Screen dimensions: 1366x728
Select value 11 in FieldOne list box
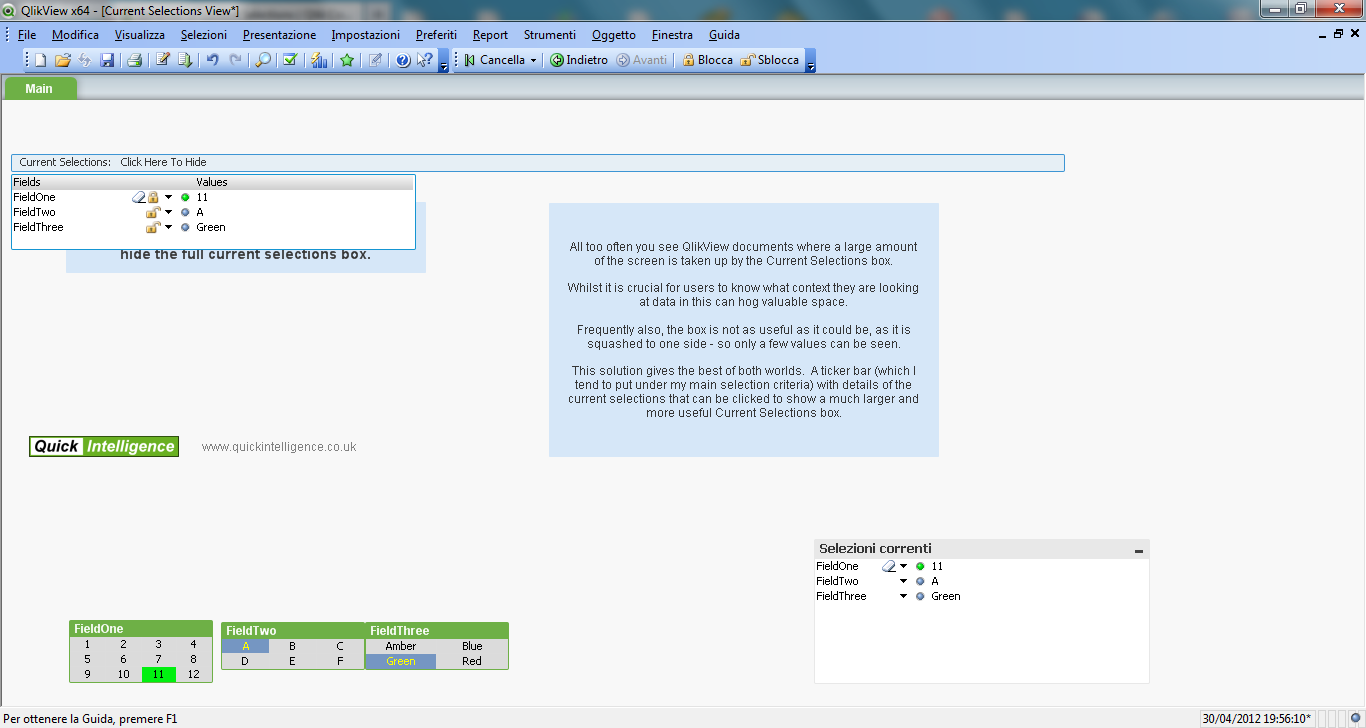point(159,674)
